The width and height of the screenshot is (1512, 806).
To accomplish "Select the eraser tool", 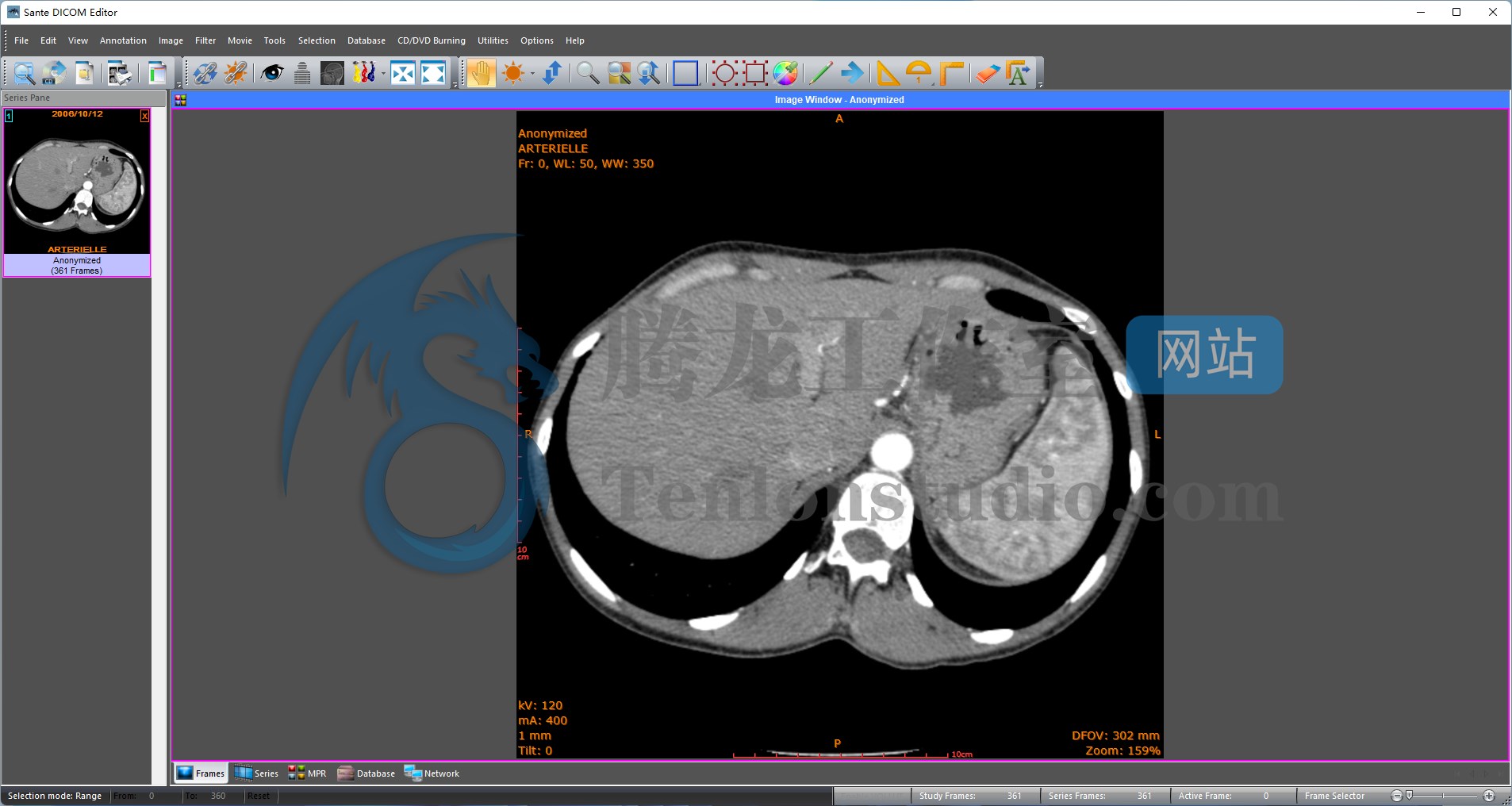I will click(987, 73).
